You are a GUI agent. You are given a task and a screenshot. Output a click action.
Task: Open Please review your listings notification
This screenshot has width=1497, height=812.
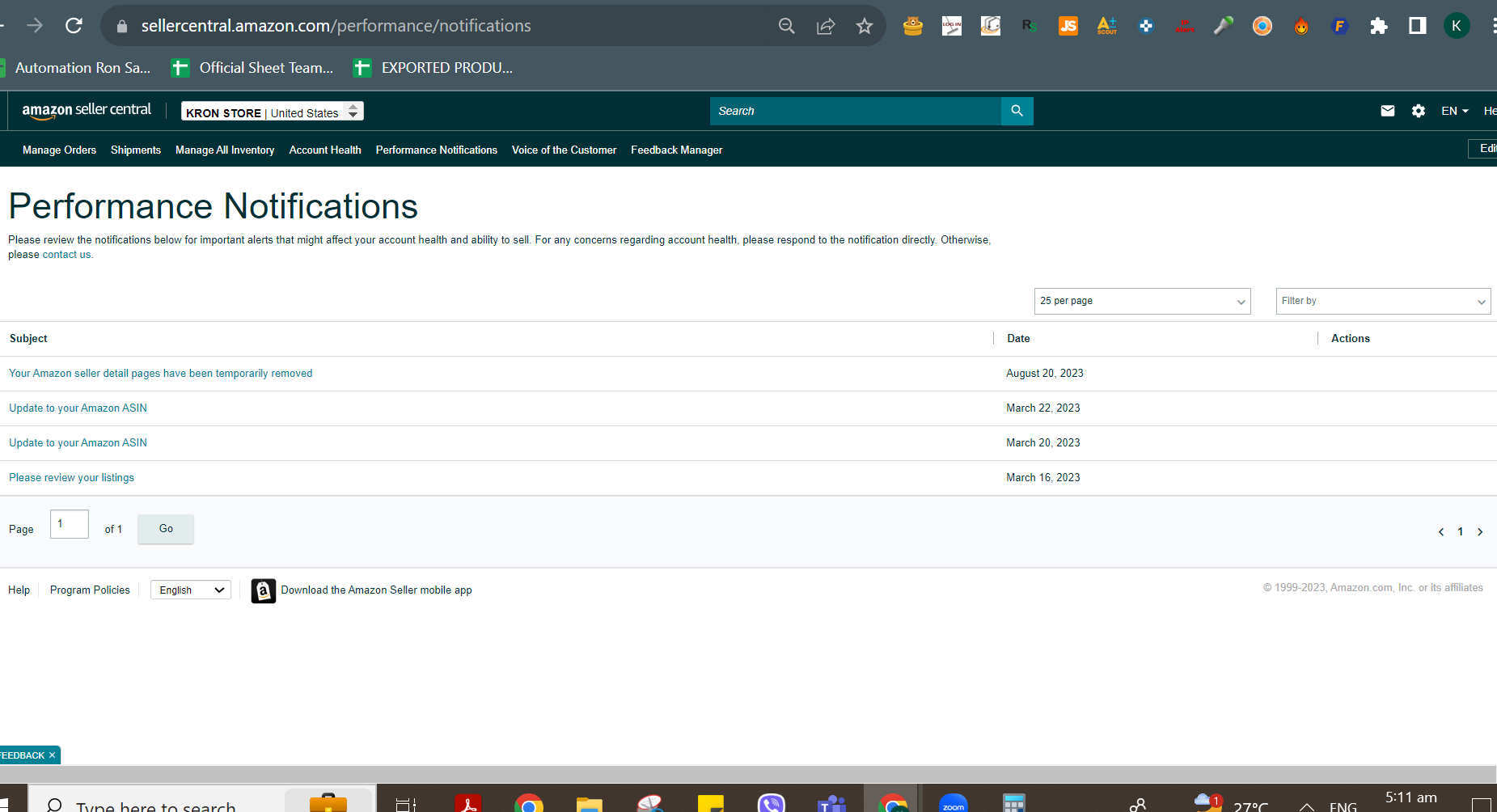72,478
